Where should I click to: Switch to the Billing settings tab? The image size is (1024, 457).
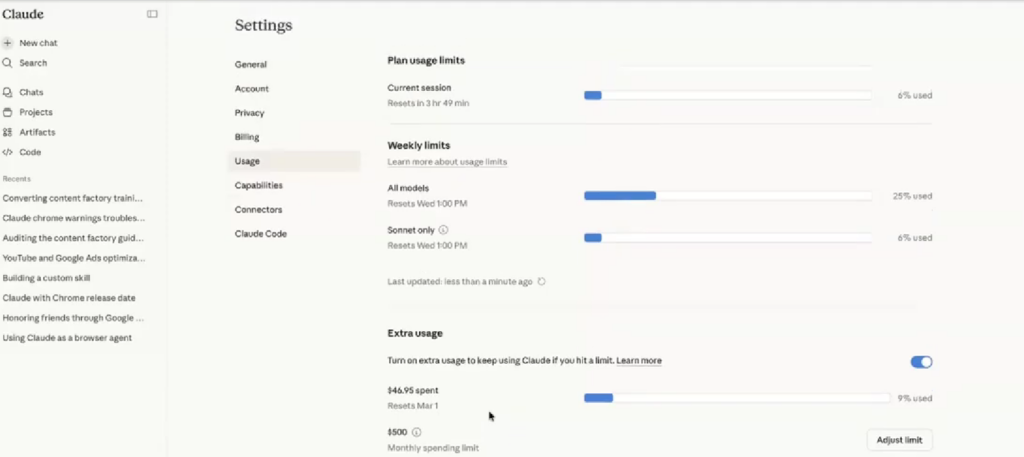(247, 137)
